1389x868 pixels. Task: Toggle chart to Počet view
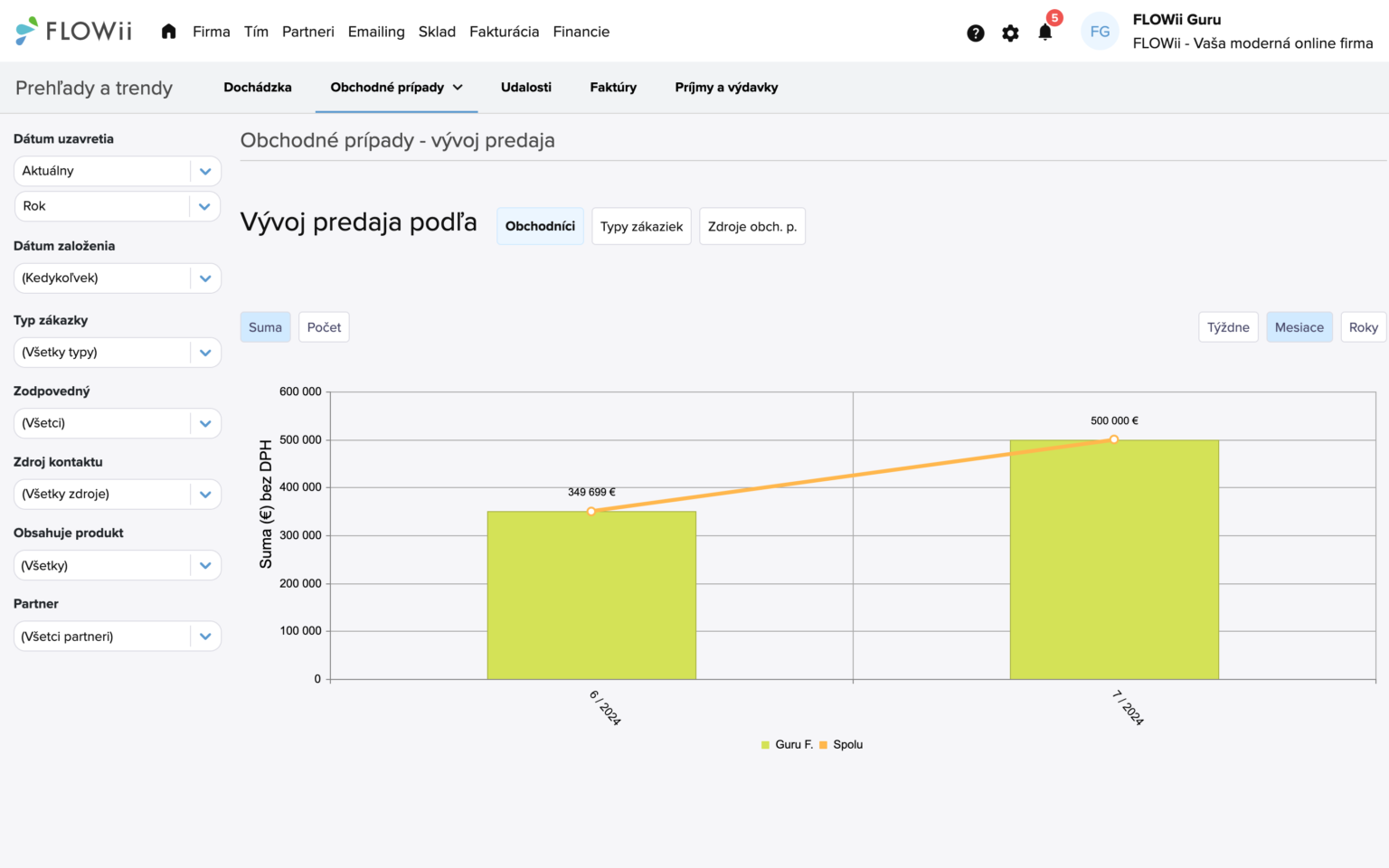point(324,327)
